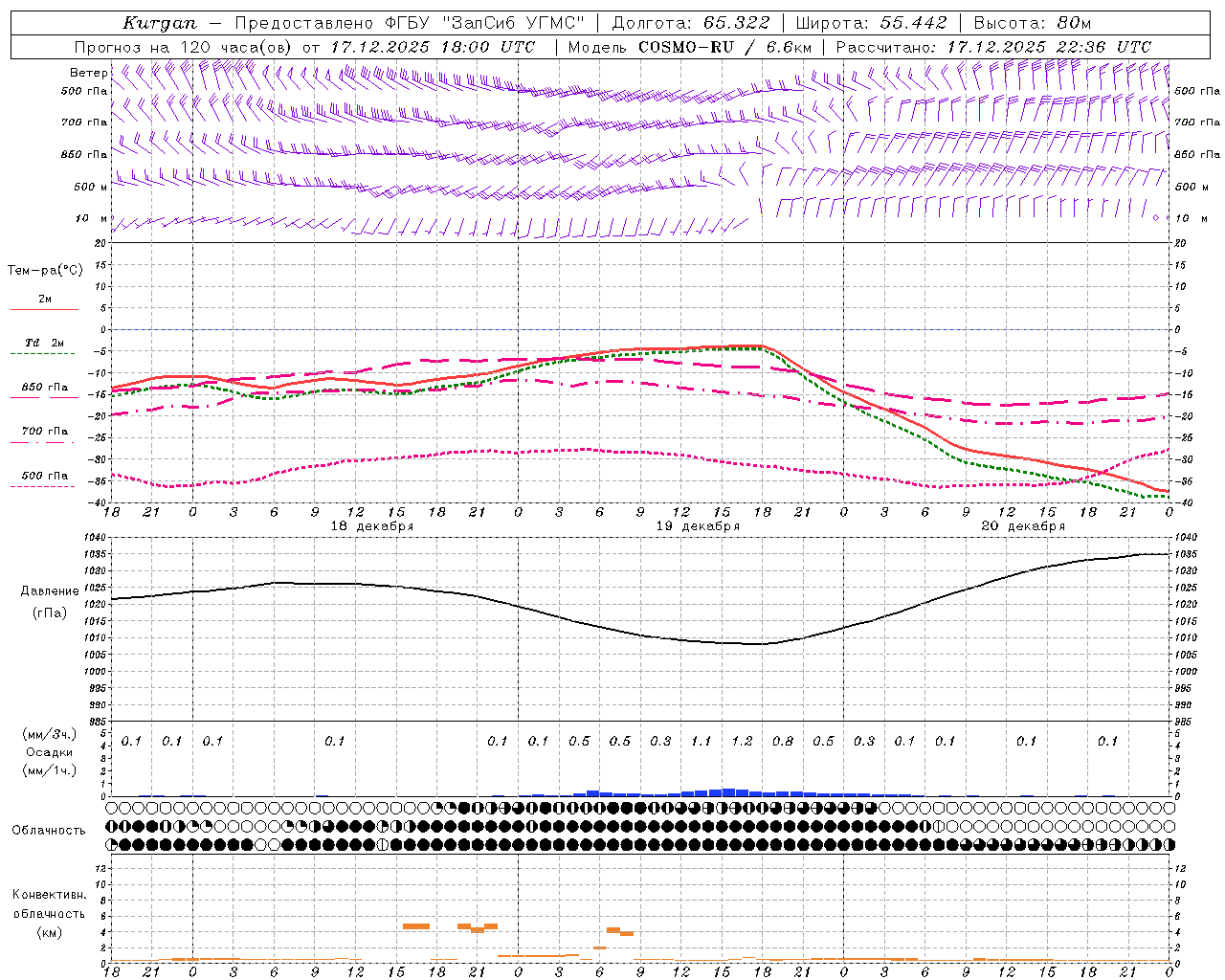Click the "(гПа)" unit under Давление
Image resolution: width=1225 pixels, height=980 pixels.
coord(49,612)
